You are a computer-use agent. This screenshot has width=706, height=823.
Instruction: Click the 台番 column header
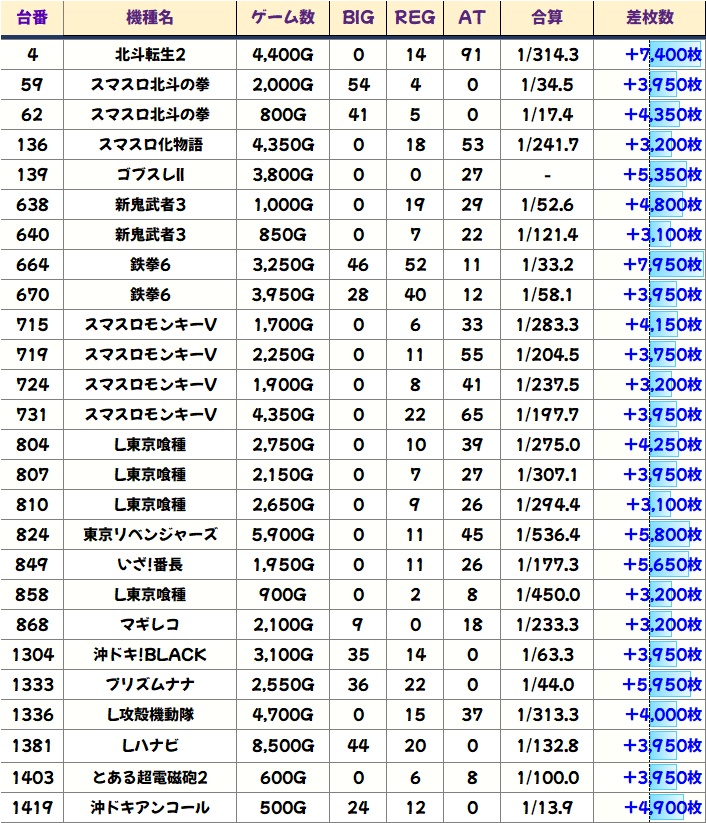[x=32, y=18]
